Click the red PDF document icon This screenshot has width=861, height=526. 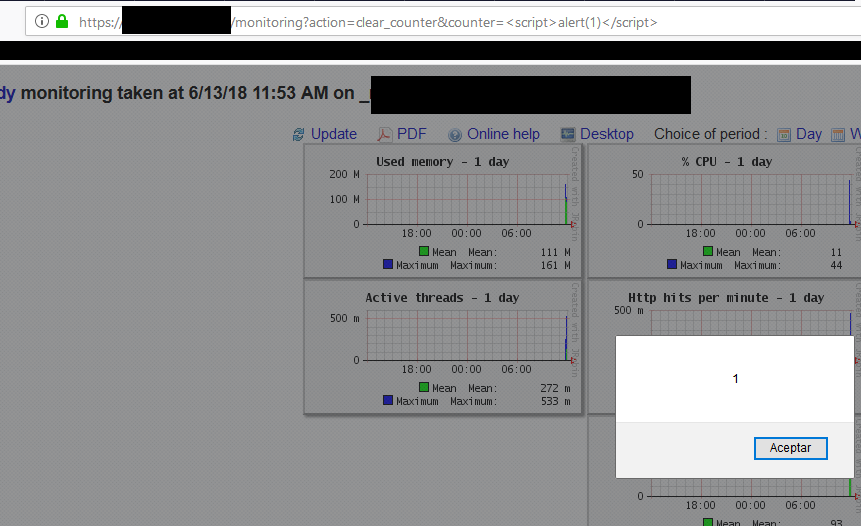[x=384, y=135]
